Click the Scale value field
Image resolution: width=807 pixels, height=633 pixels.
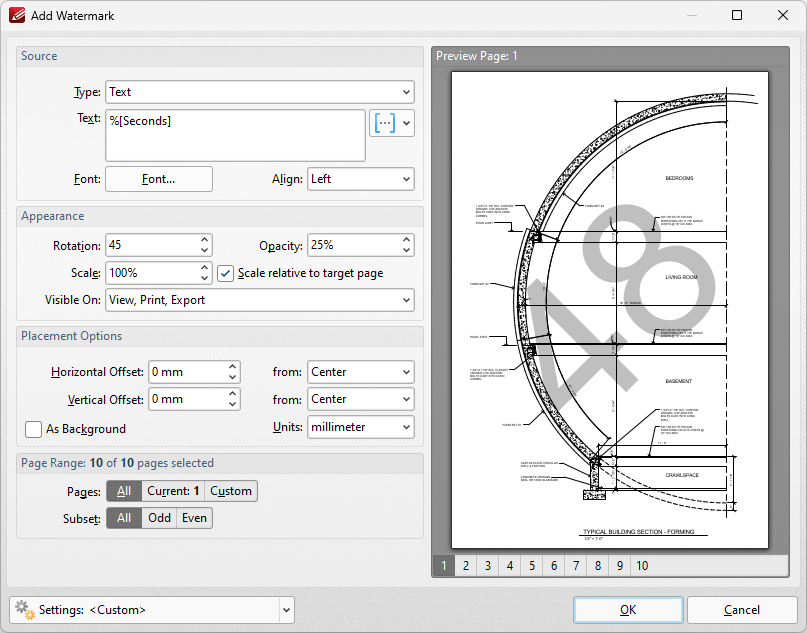(152, 273)
